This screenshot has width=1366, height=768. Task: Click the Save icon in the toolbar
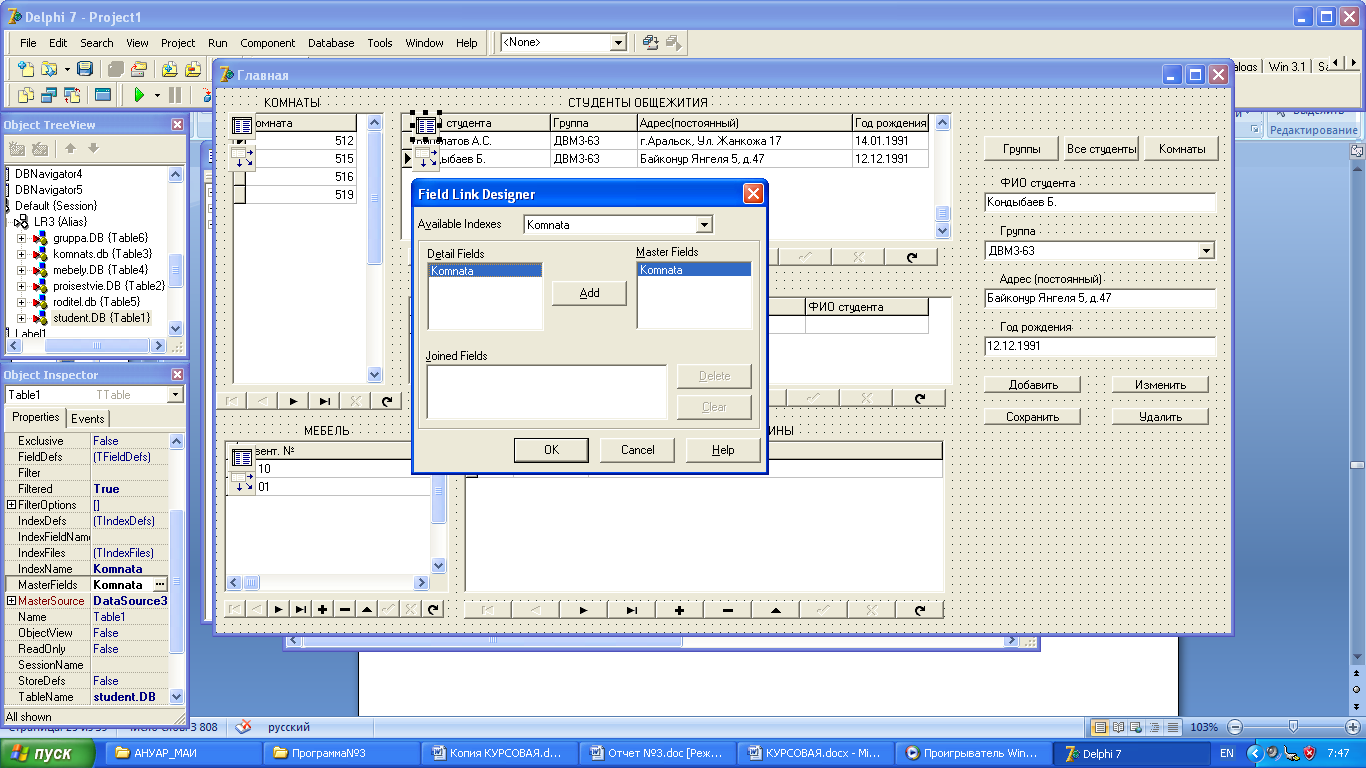click(x=85, y=69)
